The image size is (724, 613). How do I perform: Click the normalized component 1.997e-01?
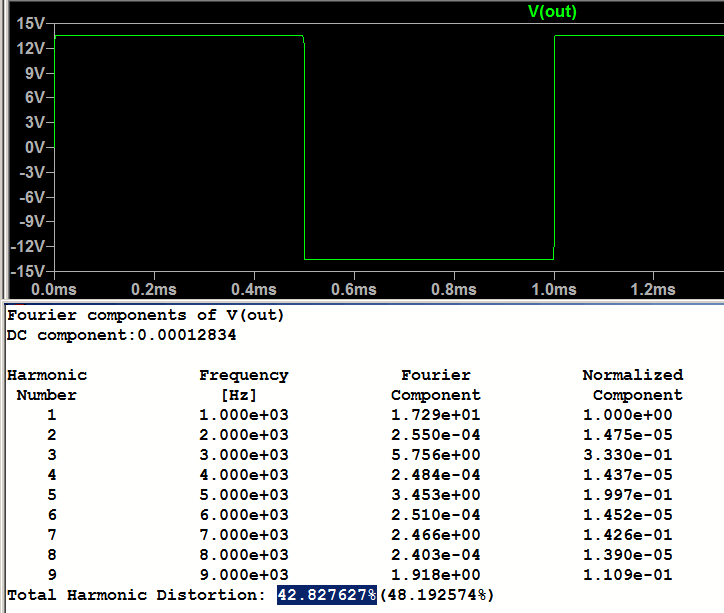[x=628, y=495]
